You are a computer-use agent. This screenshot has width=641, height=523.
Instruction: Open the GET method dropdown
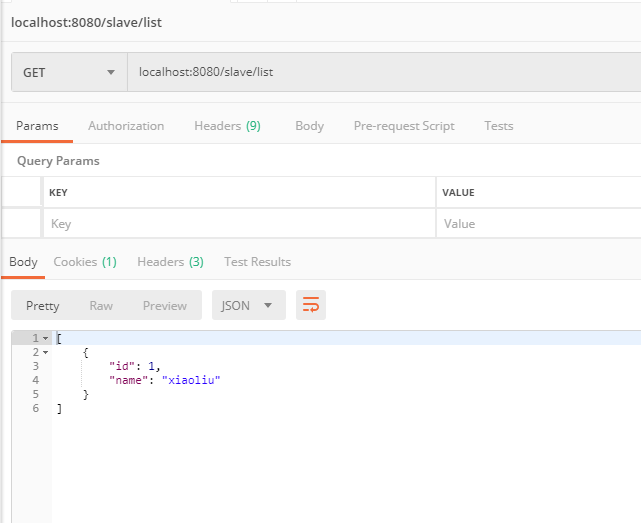coord(69,72)
